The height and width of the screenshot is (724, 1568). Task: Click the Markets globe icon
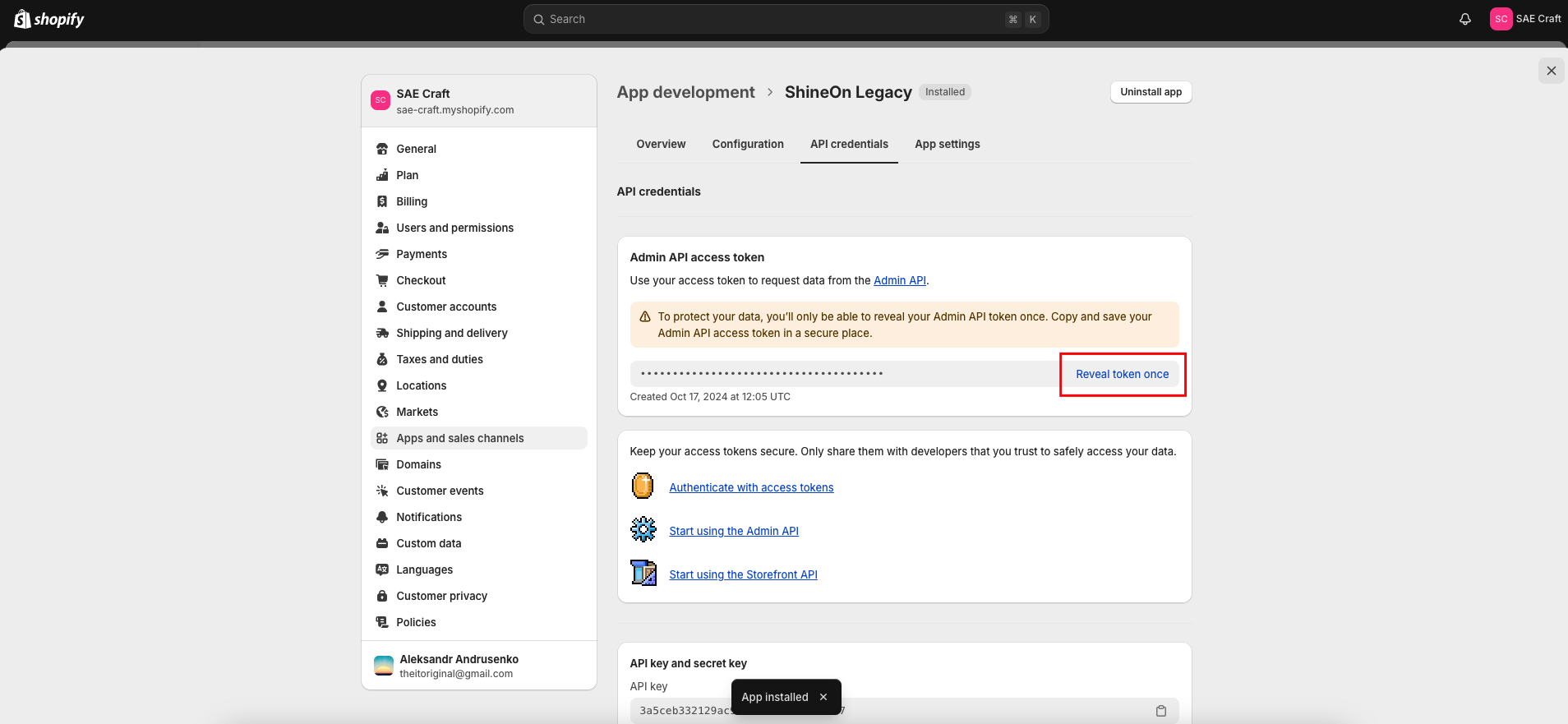coord(382,412)
